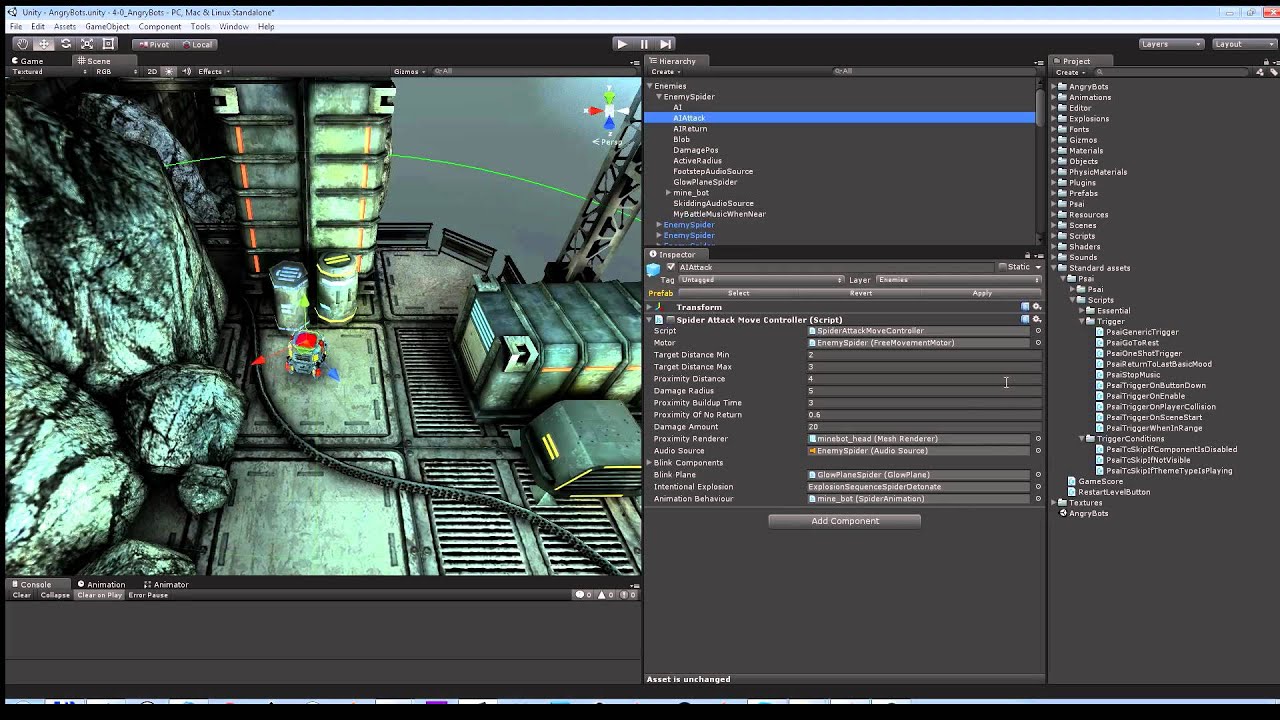Viewport: 1280px width, 720px height.
Task: Toggle Clear on Play option
Action: point(99,595)
